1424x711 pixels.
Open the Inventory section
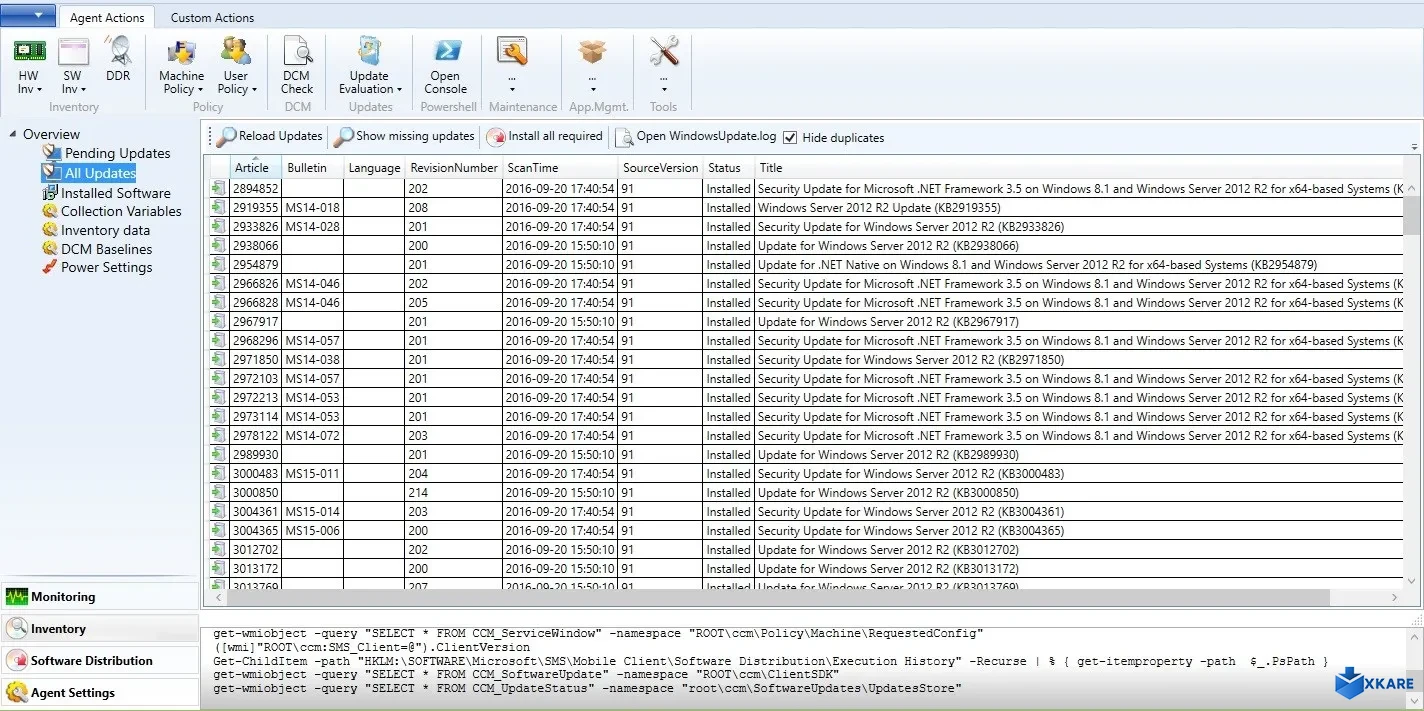(x=100, y=628)
